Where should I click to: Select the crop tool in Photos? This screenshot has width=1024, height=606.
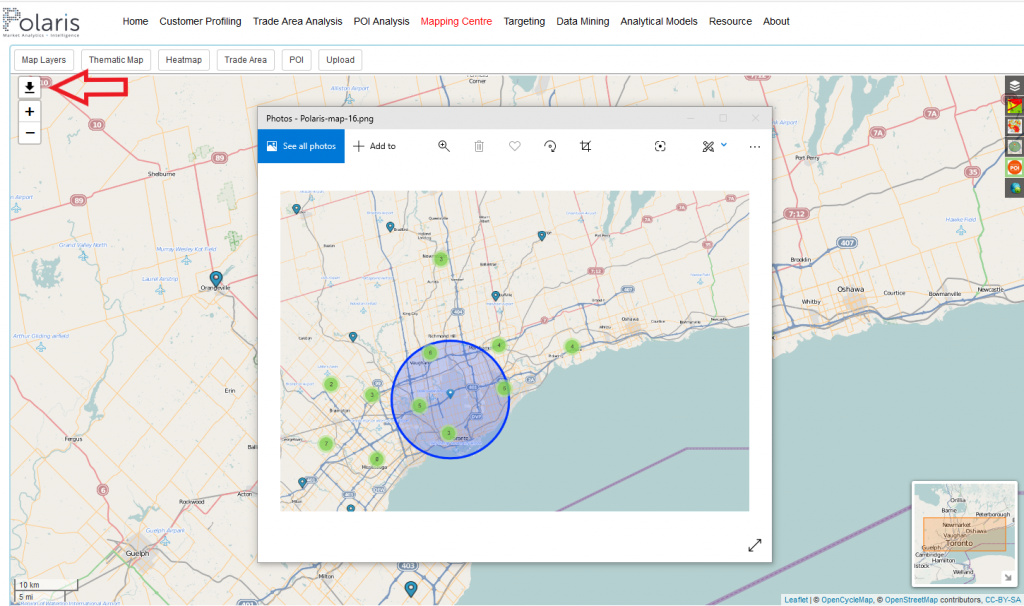pos(586,146)
